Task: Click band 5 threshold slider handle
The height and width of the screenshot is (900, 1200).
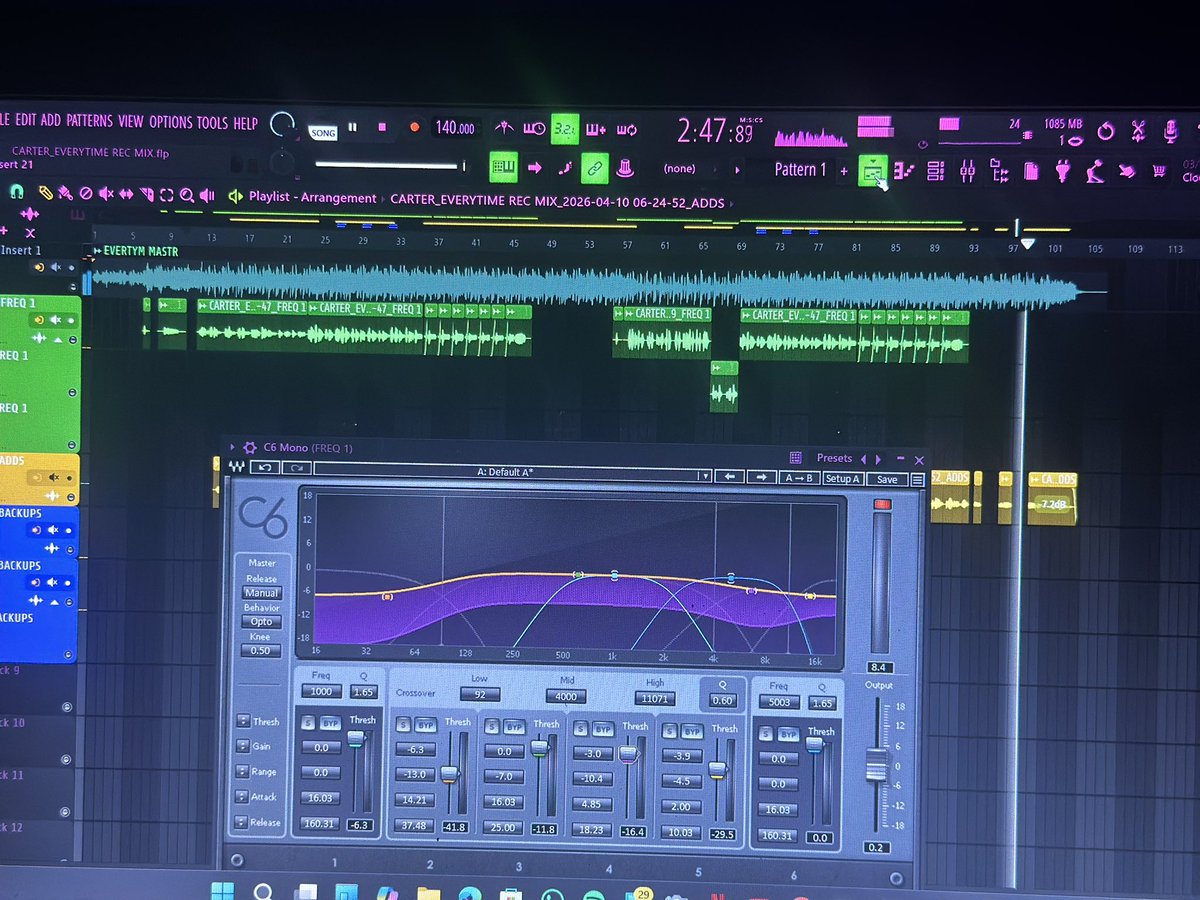Action: (x=717, y=770)
